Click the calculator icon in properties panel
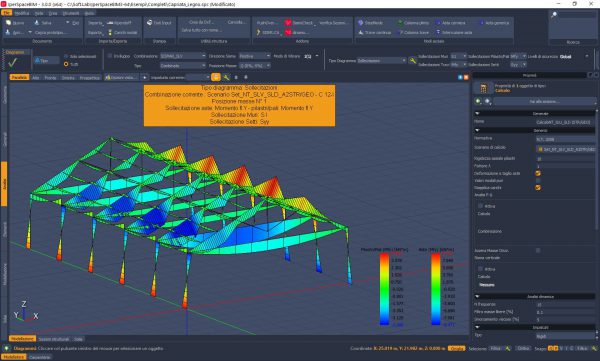This screenshot has width=600, height=361. pos(483,88)
